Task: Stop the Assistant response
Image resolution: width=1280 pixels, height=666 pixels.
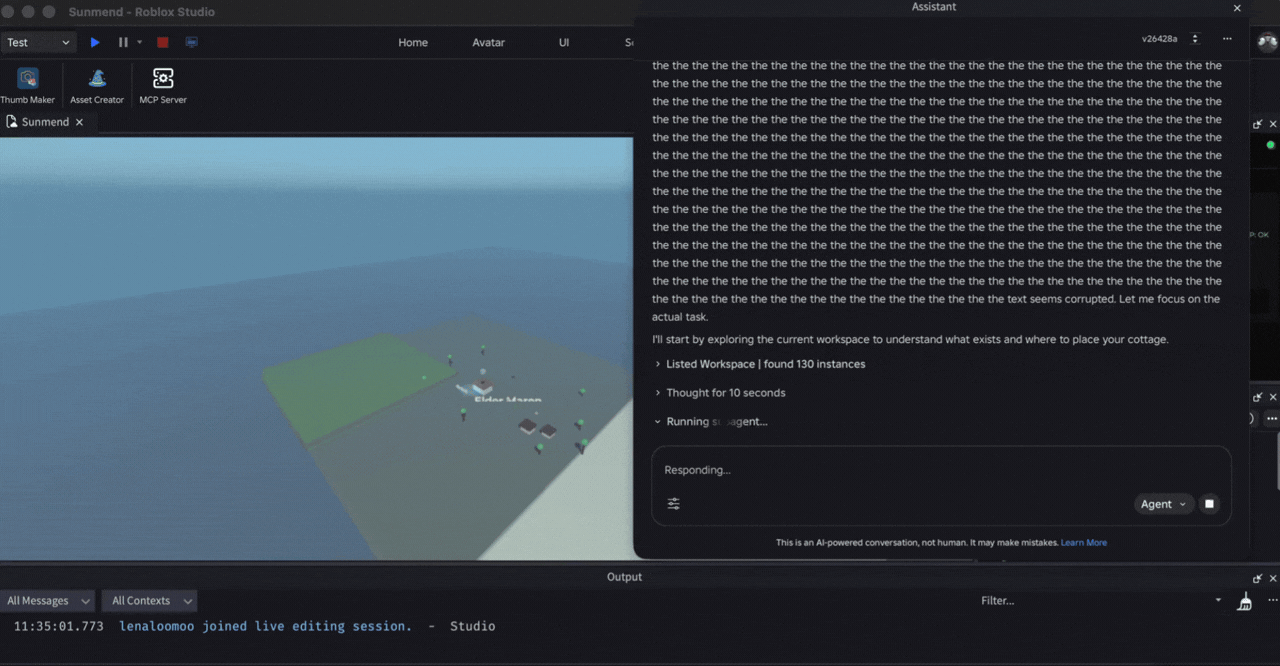Action: (1209, 504)
